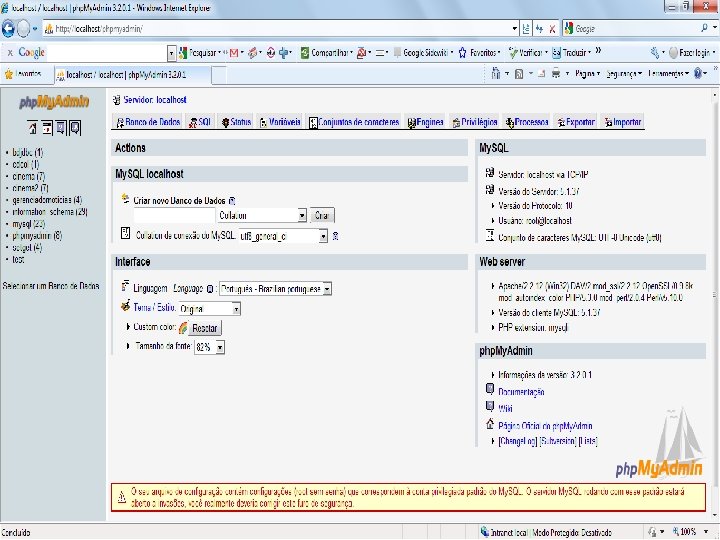Image resolution: width=720 pixels, height=540 pixels.
Task: Select the test database in sidebar
Action: point(18,260)
